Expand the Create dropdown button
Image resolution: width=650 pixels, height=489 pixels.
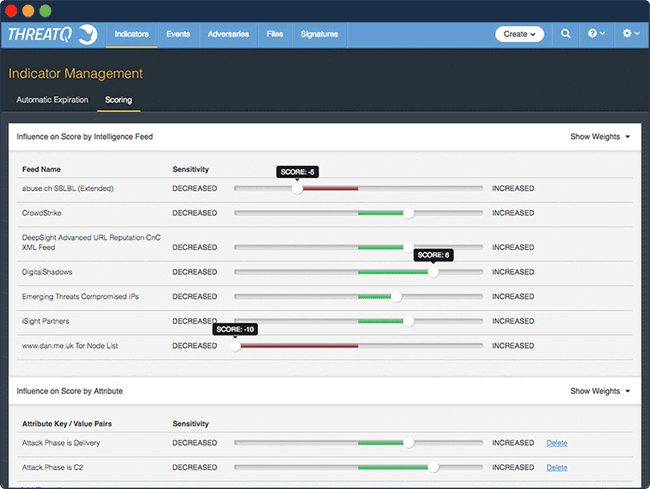click(x=519, y=34)
